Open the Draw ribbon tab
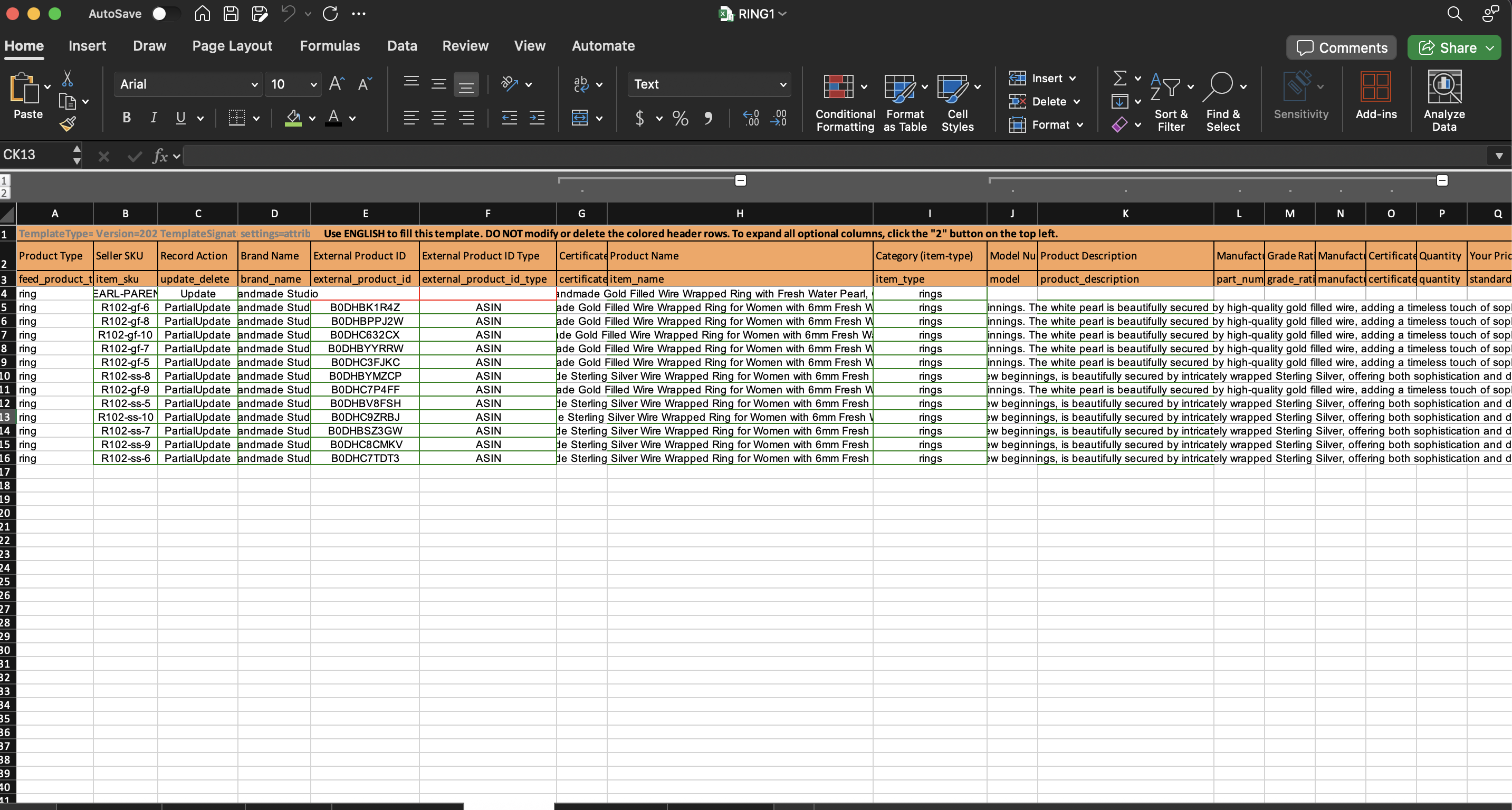This screenshot has height=810, width=1512. click(x=149, y=46)
